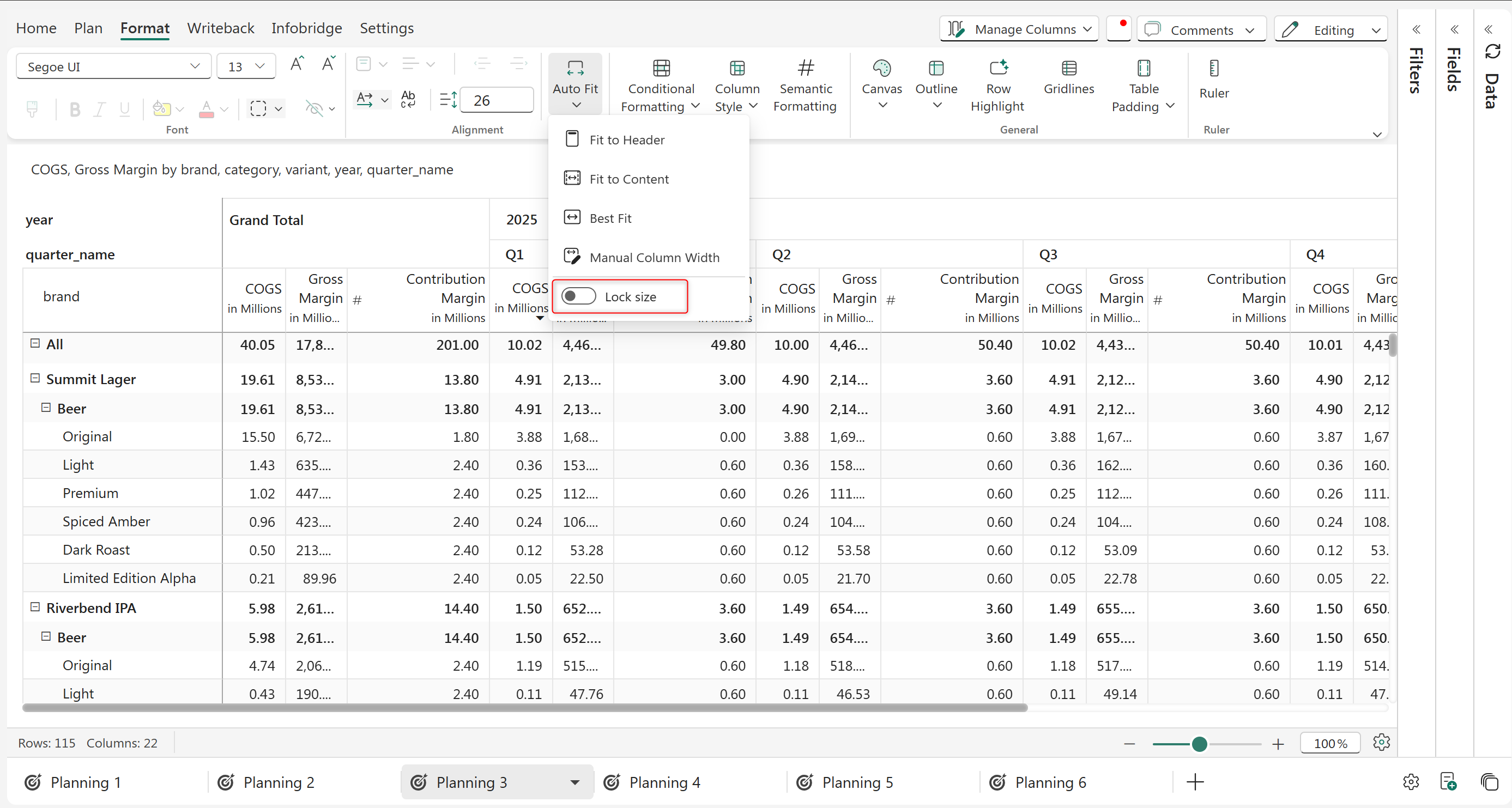Choose Best Fit from the menu

(610, 218)
